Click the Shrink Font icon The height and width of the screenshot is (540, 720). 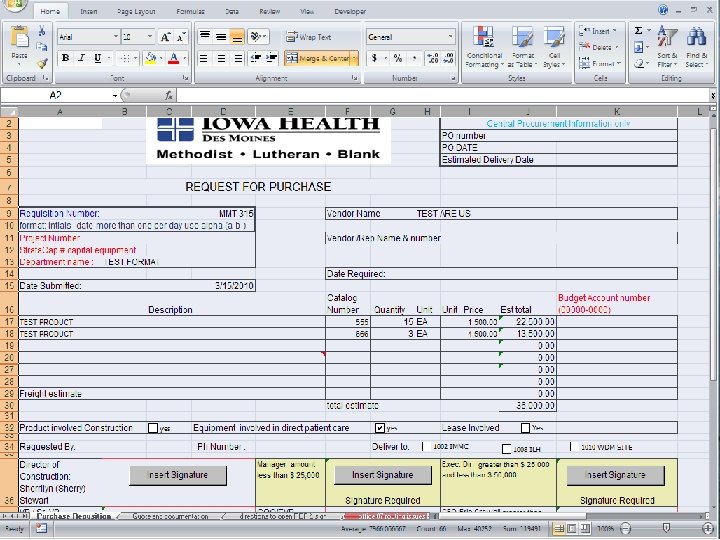click(180, 37)
